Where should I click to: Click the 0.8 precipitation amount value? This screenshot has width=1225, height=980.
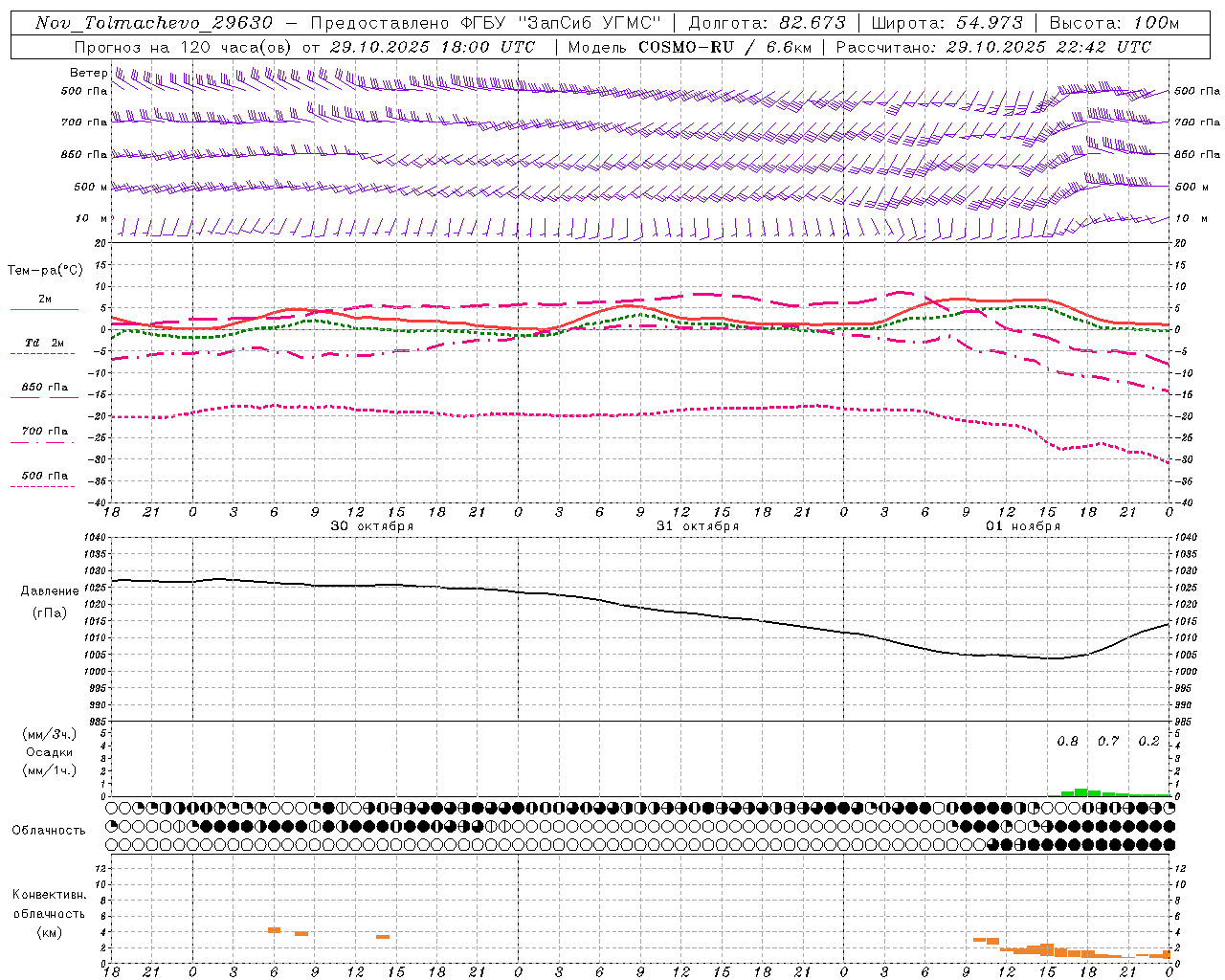pyautogui.click(x=1067, y=742)
